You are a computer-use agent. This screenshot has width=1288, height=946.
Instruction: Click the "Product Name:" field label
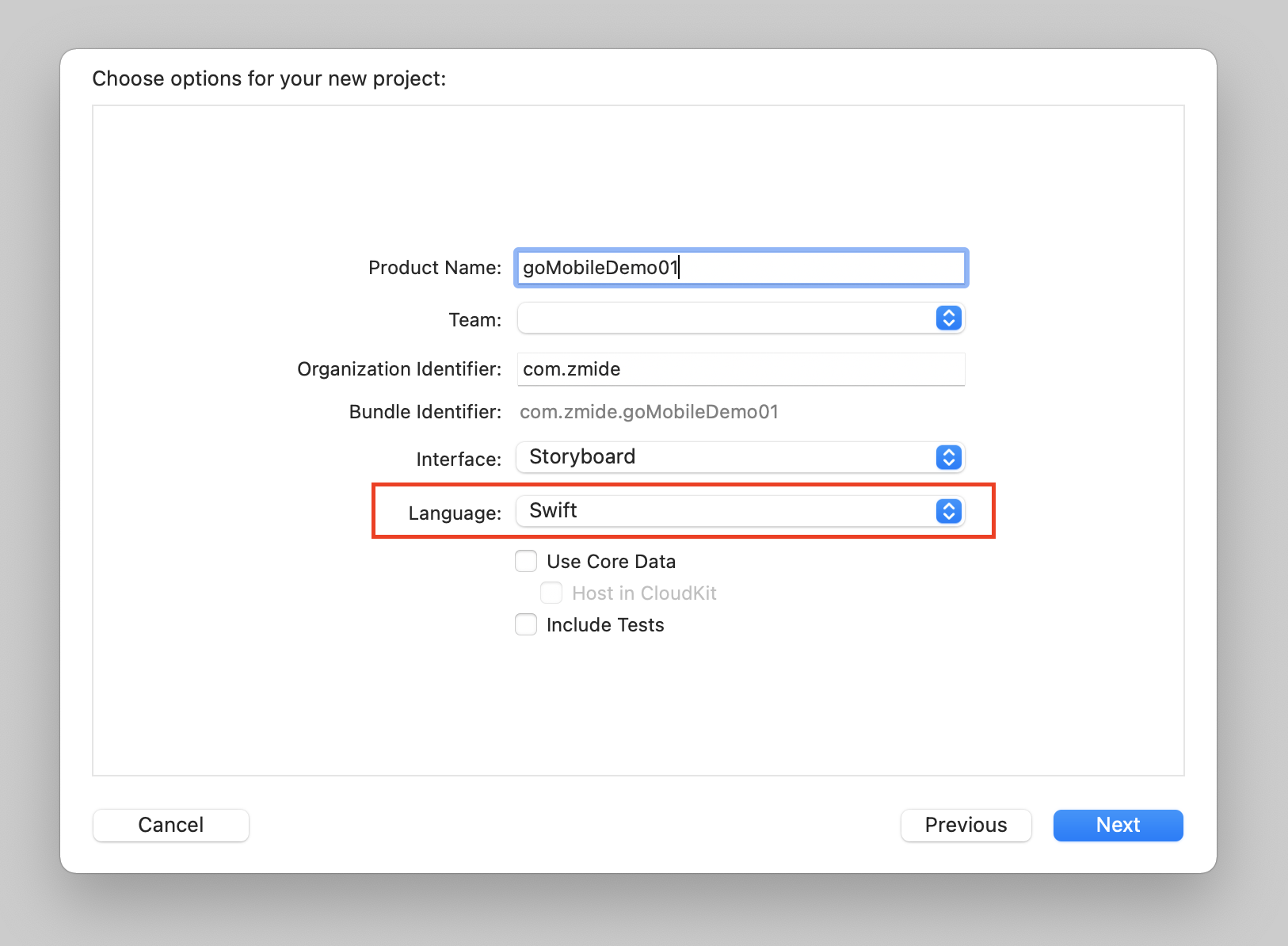click(434, 268)
